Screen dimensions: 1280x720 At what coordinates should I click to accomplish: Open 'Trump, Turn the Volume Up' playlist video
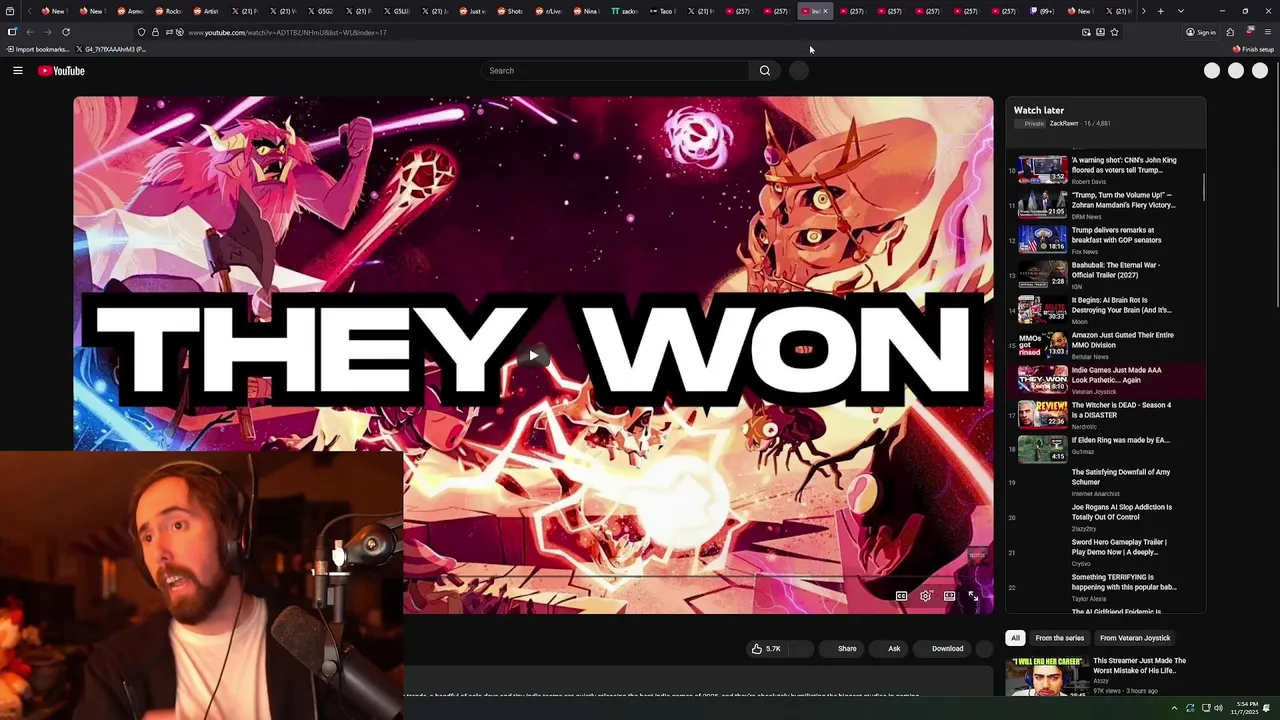1105,205
